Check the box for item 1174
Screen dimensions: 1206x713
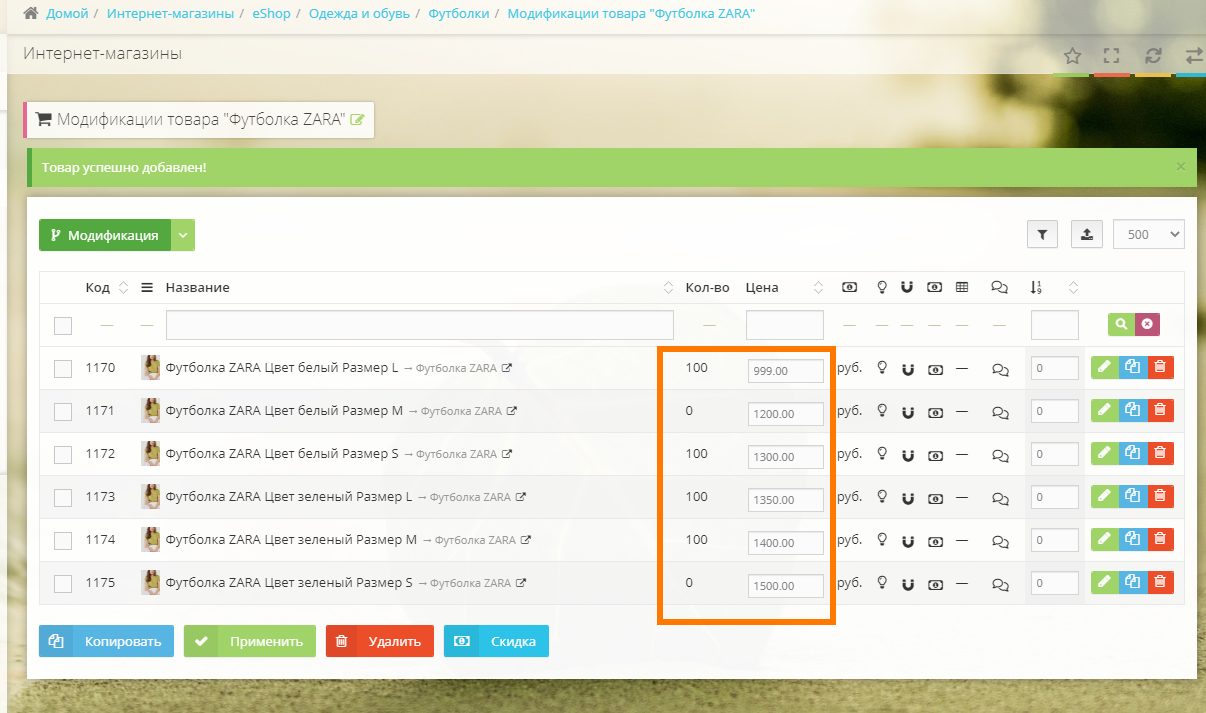point(63,540)
